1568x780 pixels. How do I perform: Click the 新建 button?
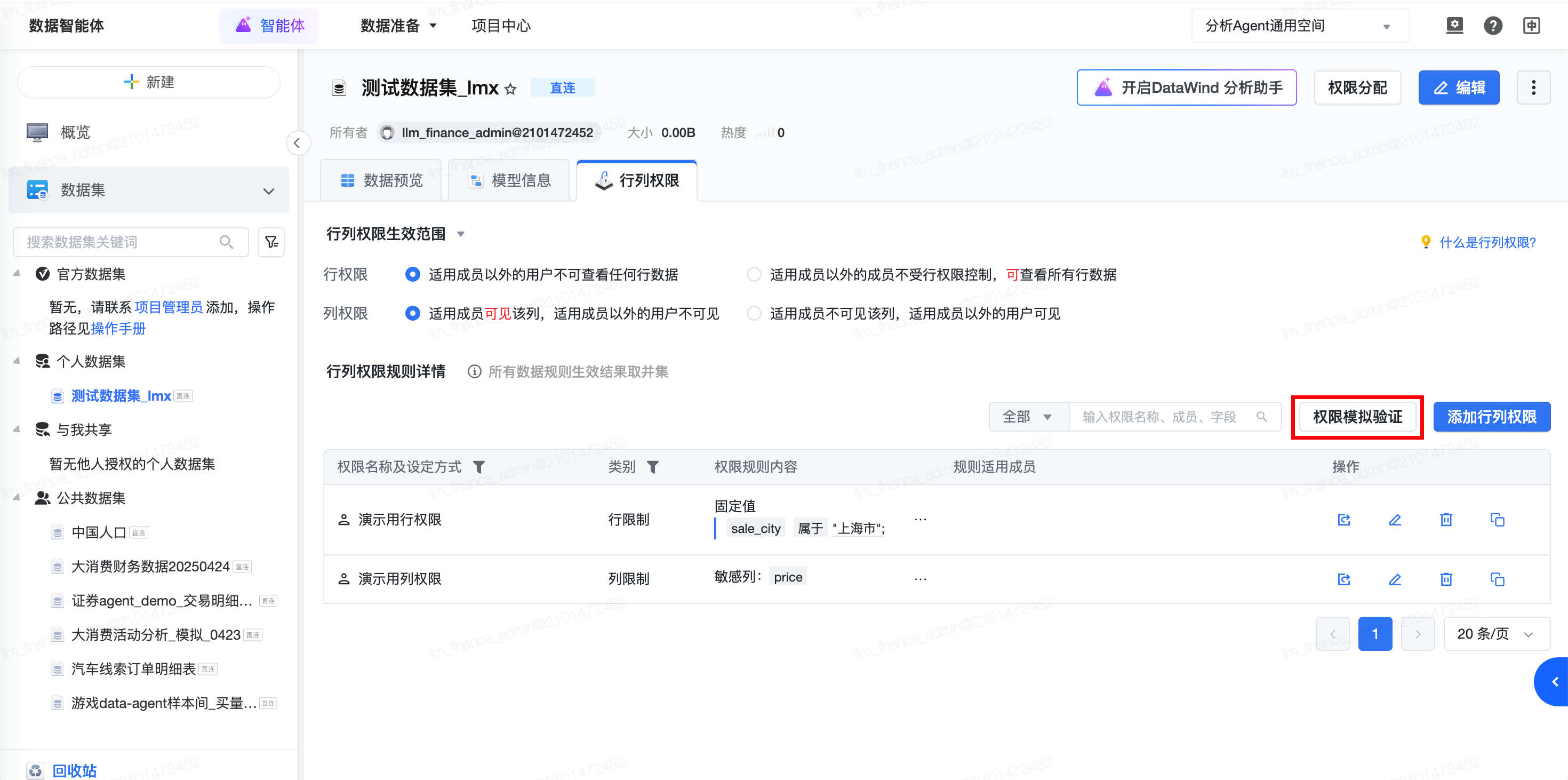[x=148, y=82]
